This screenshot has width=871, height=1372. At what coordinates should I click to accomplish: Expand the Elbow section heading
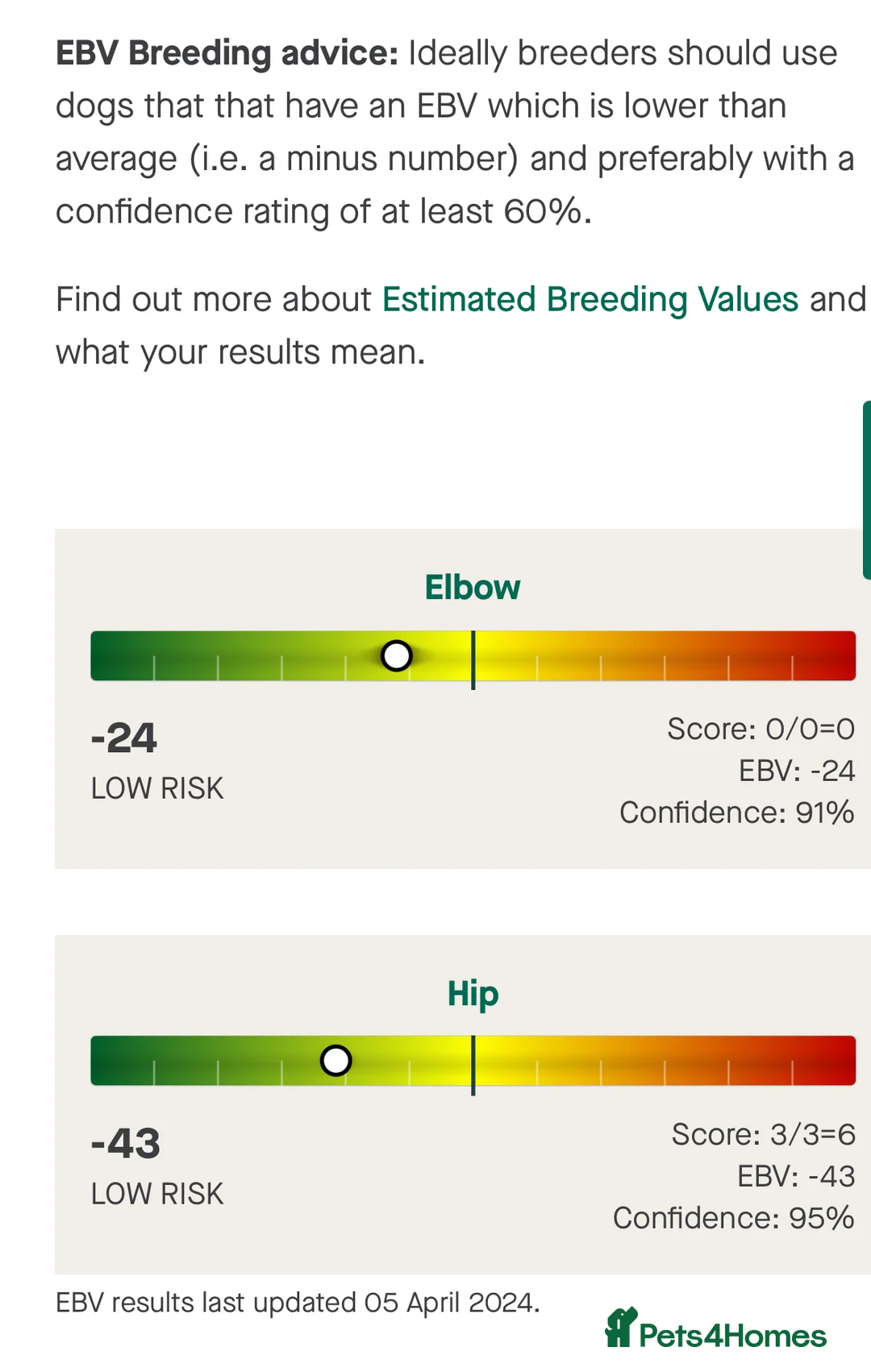point(473,588)
